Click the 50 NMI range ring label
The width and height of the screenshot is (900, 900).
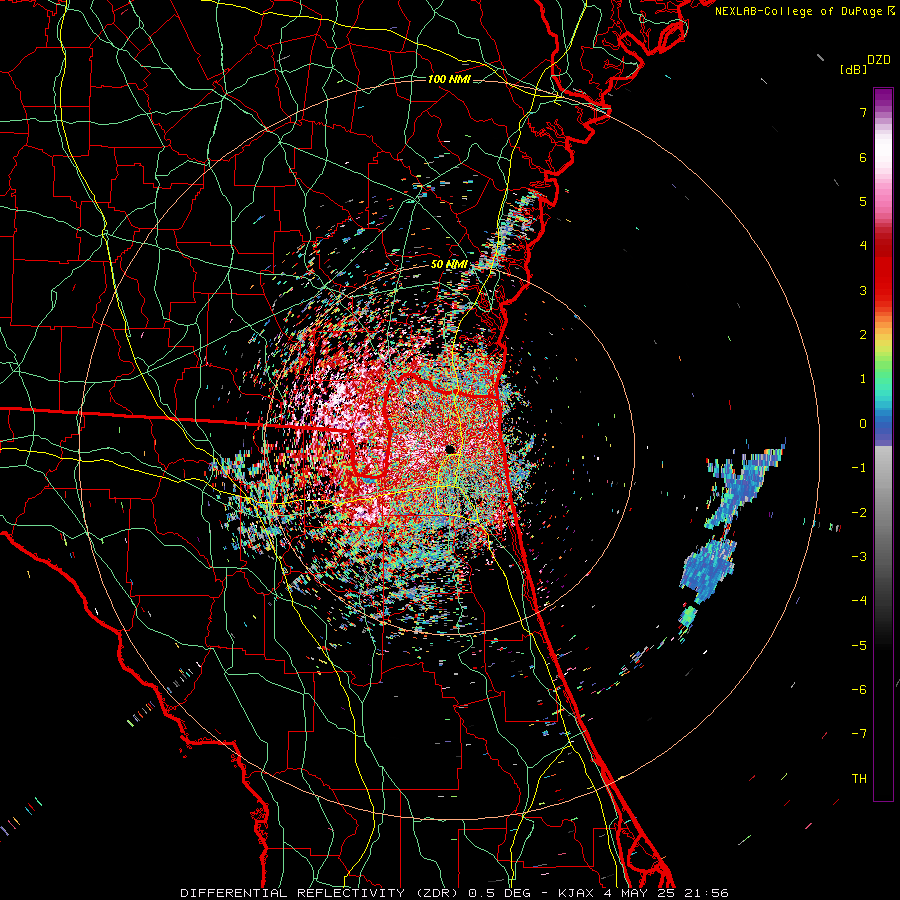pos(449,265)
